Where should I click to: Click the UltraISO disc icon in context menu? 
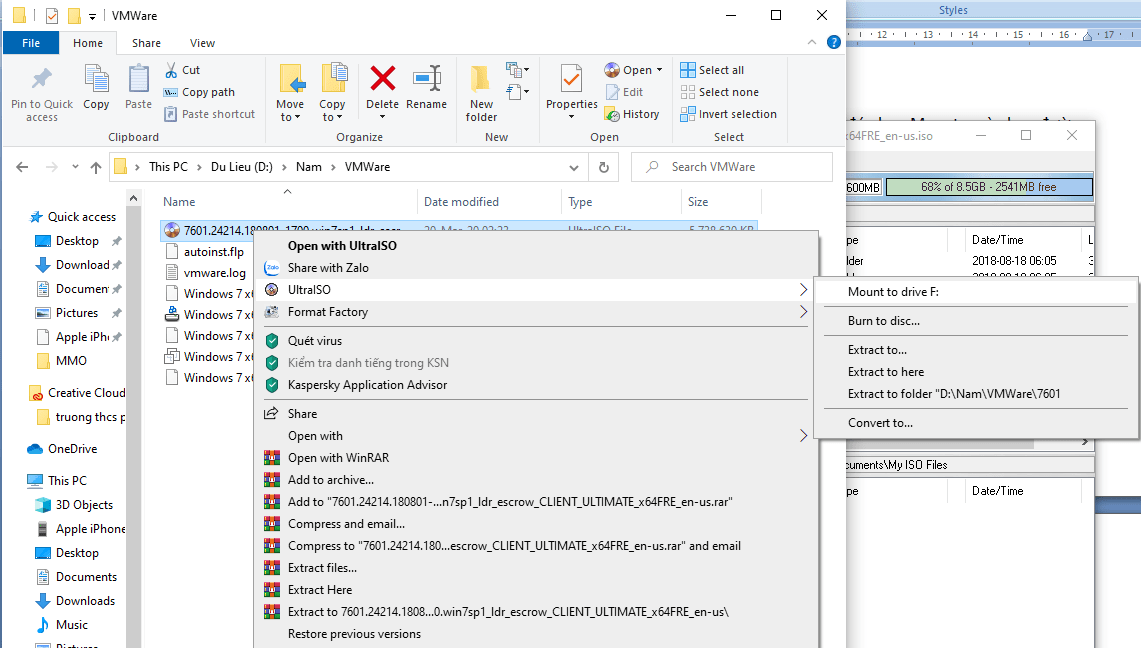[x=271, y=289]
